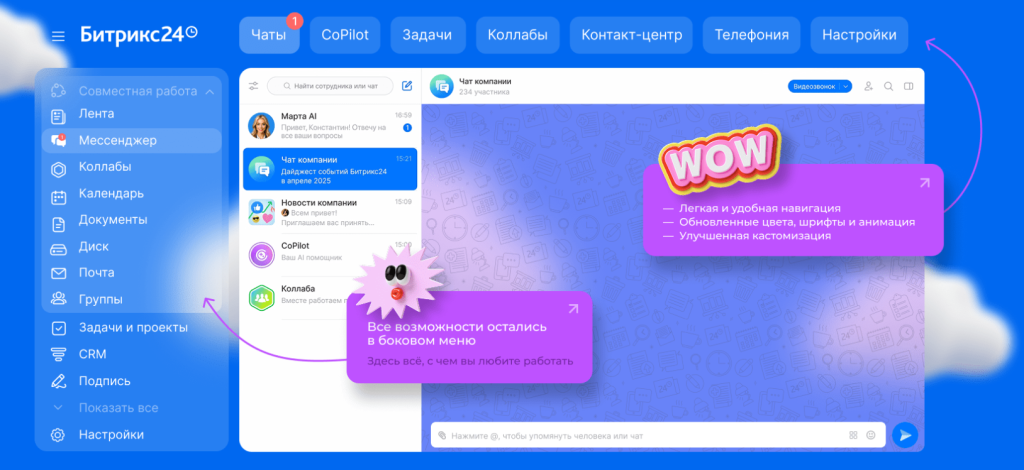This screenshot has height=470, width=1024.
Task: Open the CoPilot chat in list
Action: pyautogui.click(x=330, y=255)
